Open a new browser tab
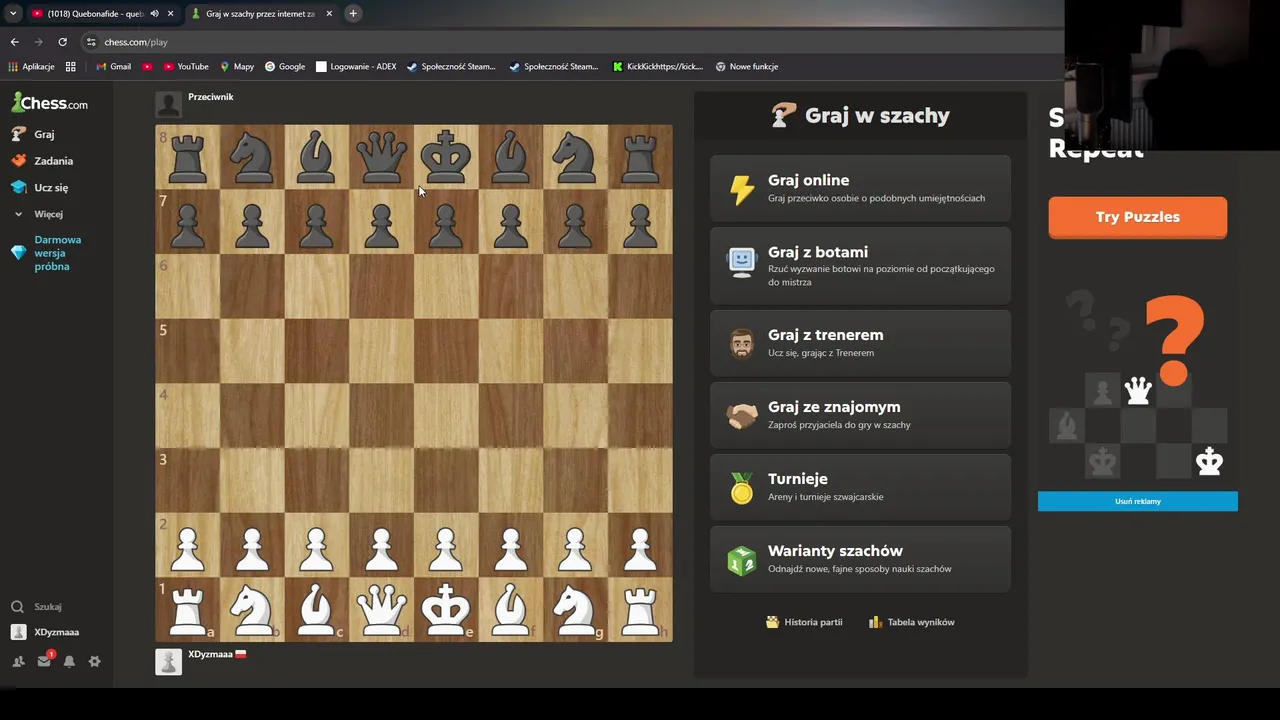This screenshot has height=720, width=1280. tap(353, 14)
